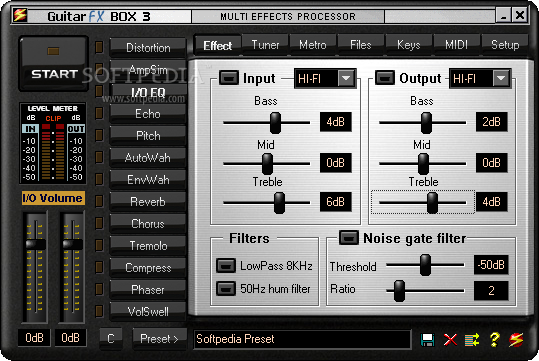The width and height of the screenshot is (539, 361).
Task: Toggle the Phaser effect LED indicator
Action: click(99, 289)
